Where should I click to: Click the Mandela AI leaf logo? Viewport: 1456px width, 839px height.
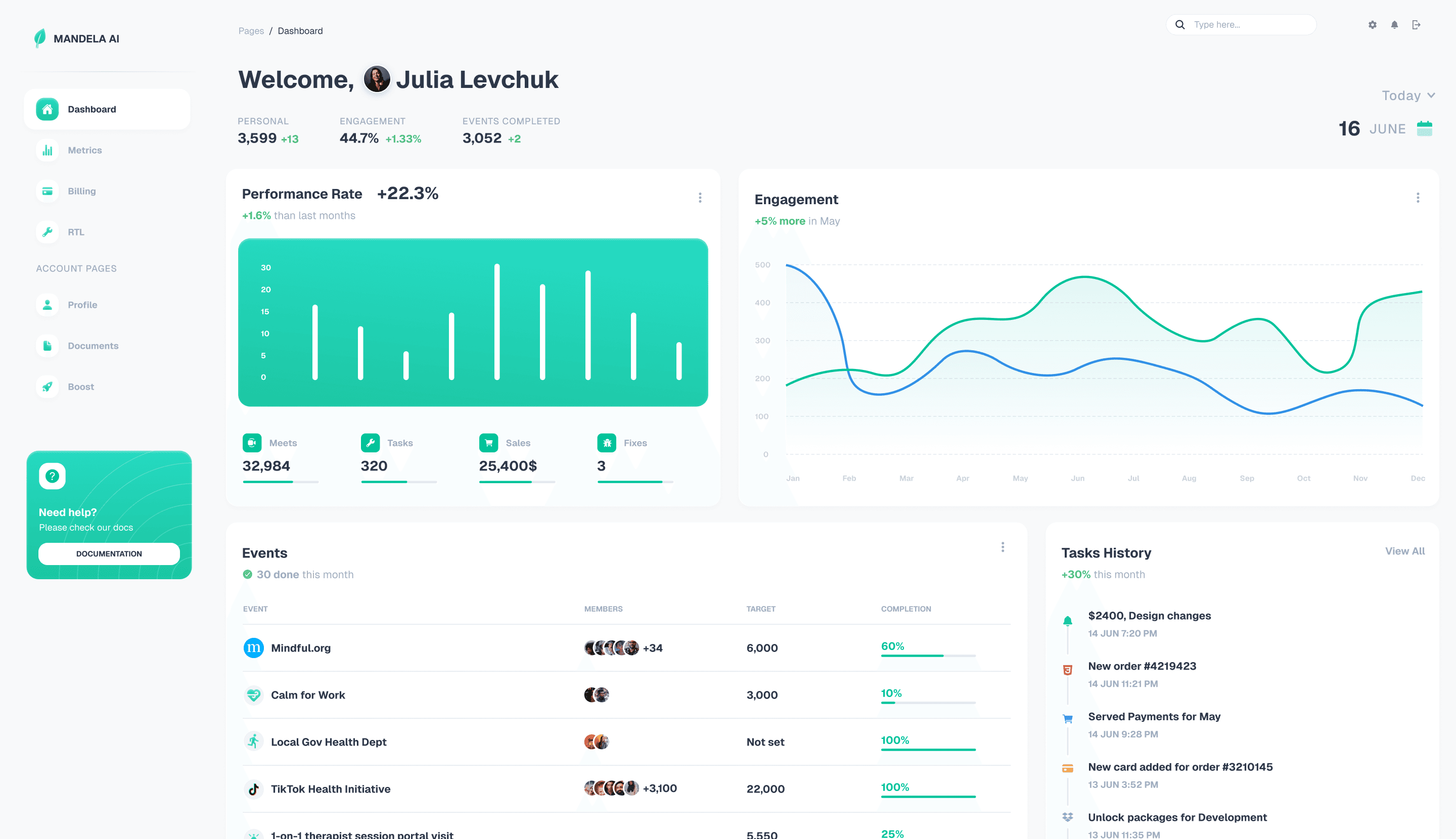(x=40, y=38)
